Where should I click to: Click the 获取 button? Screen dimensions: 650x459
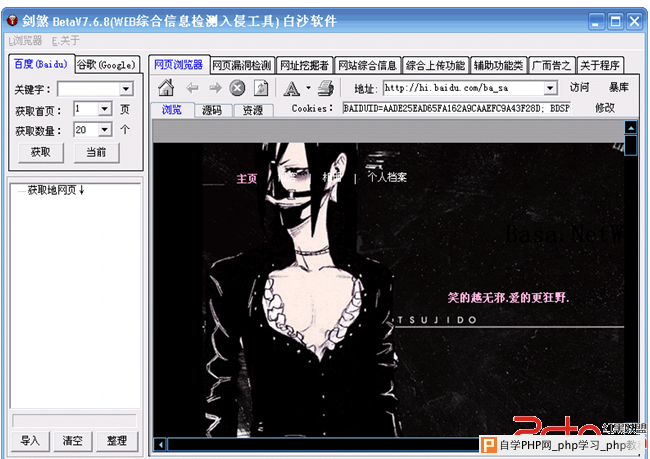click(41, 152)
